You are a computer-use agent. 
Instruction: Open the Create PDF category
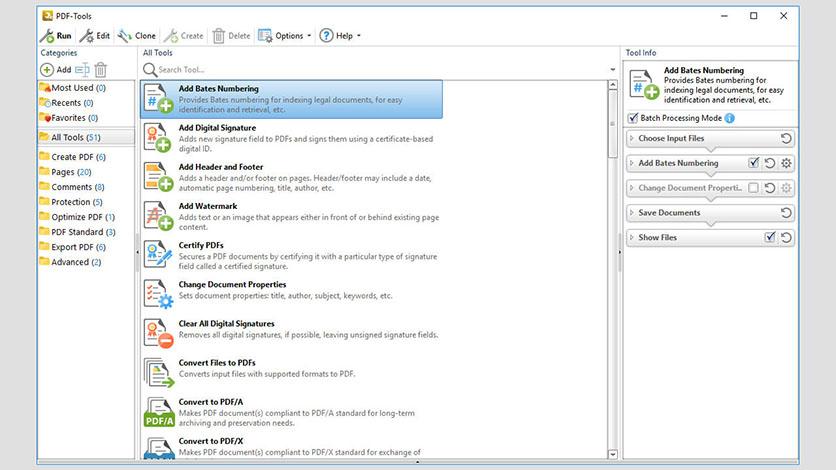click(x=86, y=157)
